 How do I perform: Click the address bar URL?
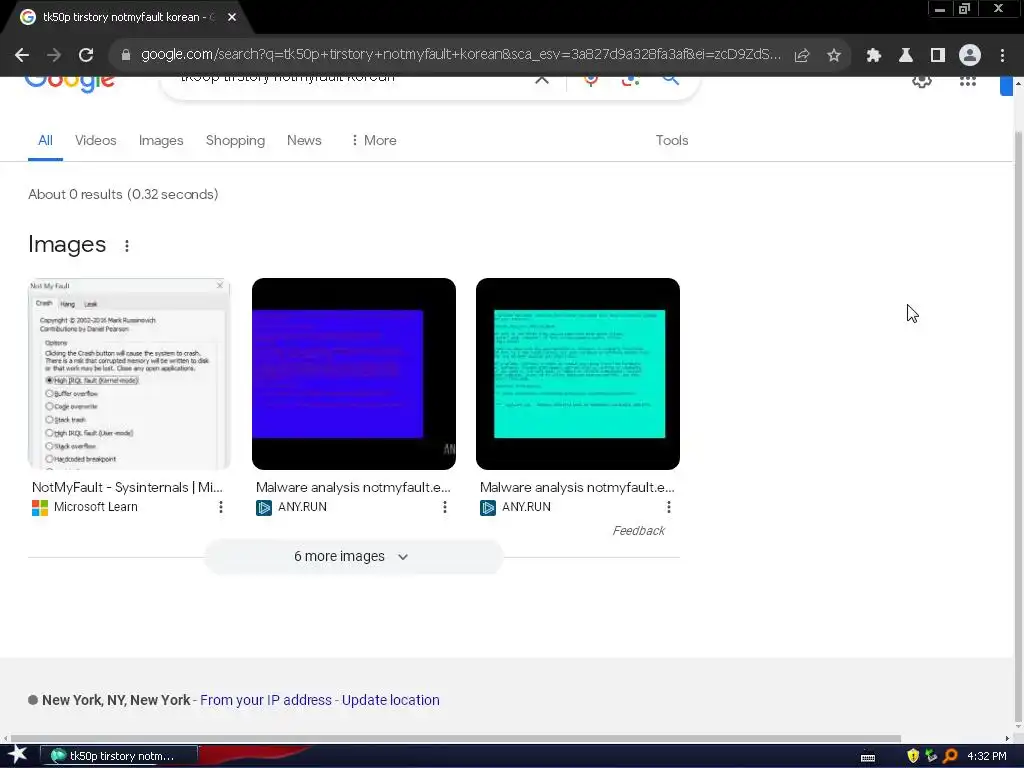[x=460, y=55]
